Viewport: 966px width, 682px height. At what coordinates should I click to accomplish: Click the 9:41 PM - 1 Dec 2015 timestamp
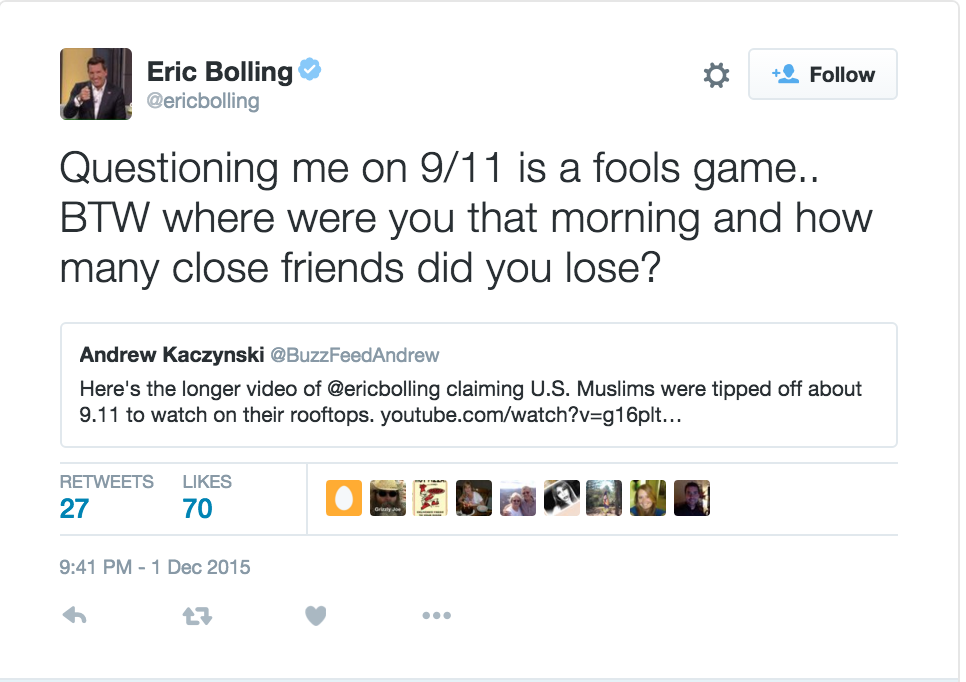pos(155,567)
